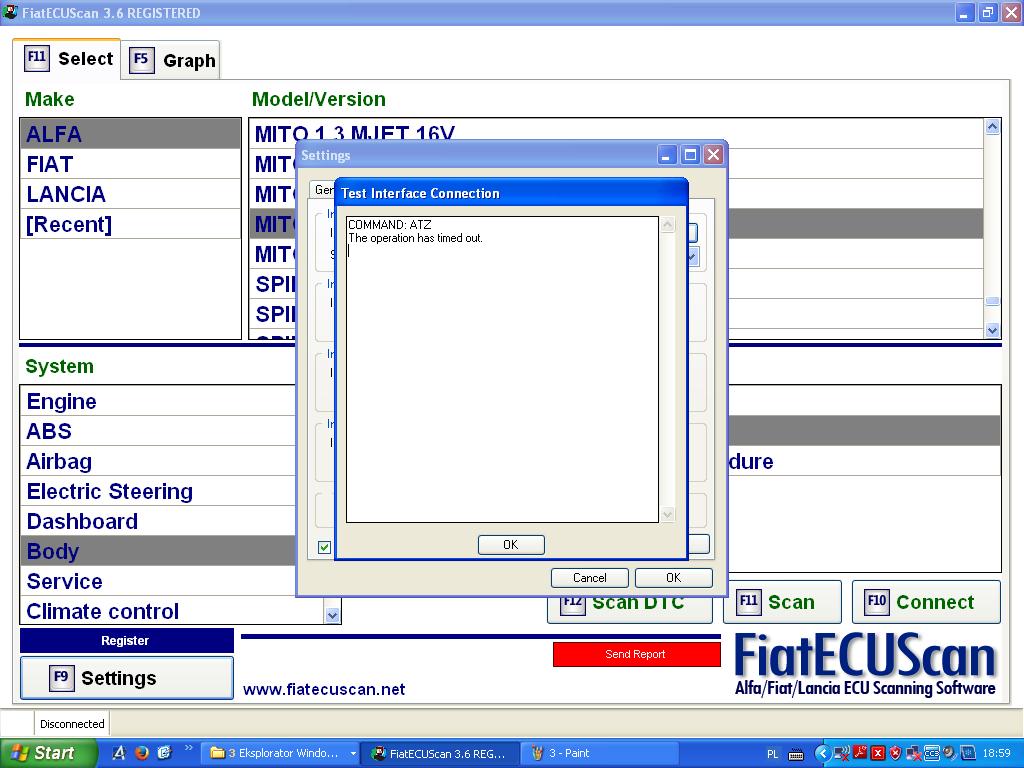Confirm OK in Test Interface Connection dialog
The width and height of the screenshot is (1024, 768).
(x=511, y=544)
